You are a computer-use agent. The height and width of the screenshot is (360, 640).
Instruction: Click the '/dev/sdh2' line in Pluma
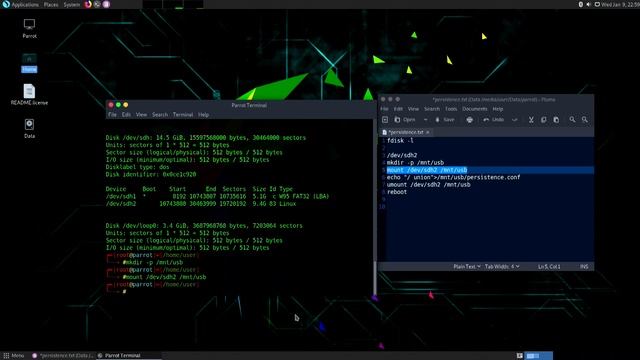[402, 155]
